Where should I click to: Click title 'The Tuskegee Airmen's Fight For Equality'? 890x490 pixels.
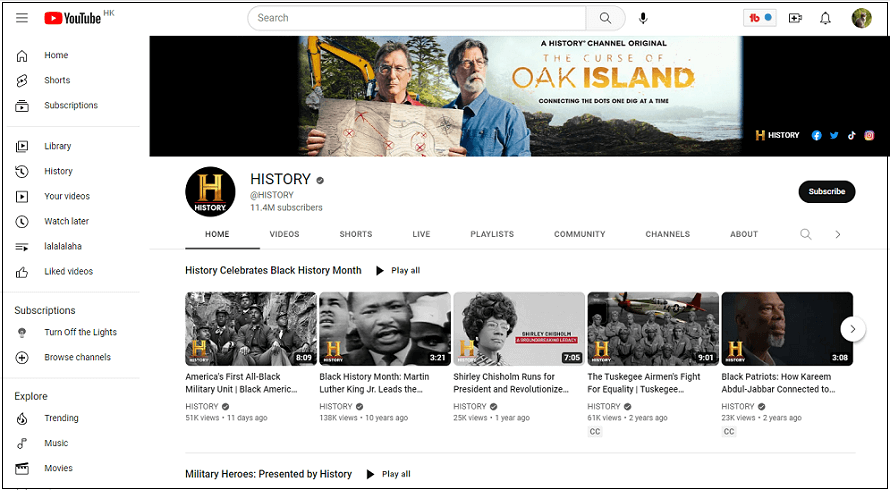(644, 383)
